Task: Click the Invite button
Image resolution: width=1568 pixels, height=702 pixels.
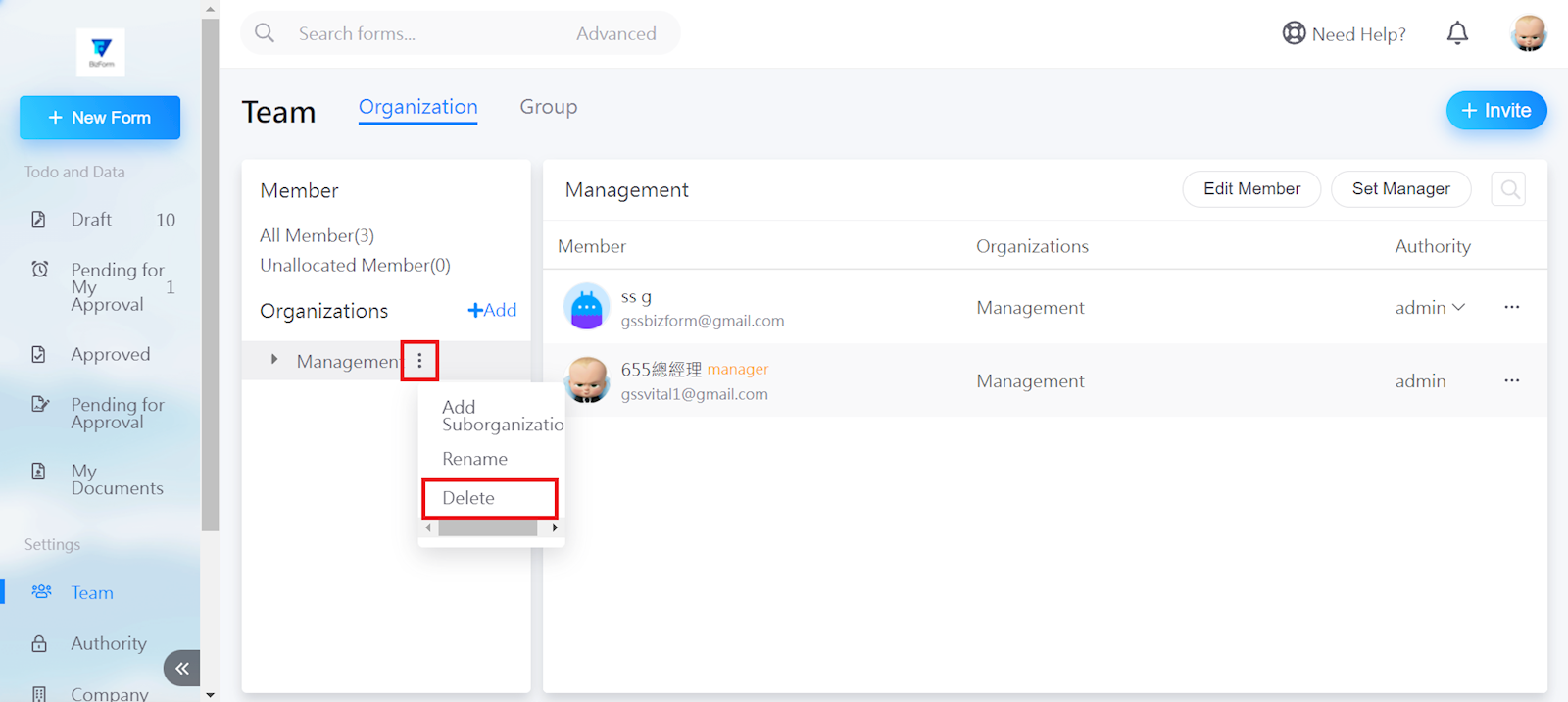Action: click(1495, 111)
